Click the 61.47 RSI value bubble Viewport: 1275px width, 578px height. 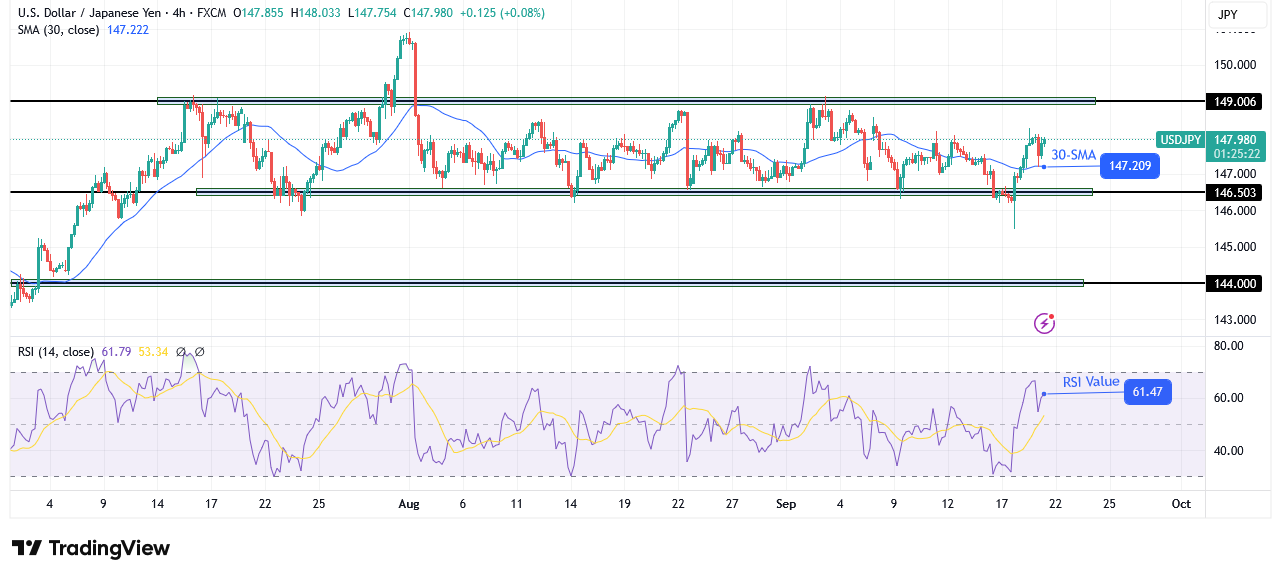tap(1146, 392)
